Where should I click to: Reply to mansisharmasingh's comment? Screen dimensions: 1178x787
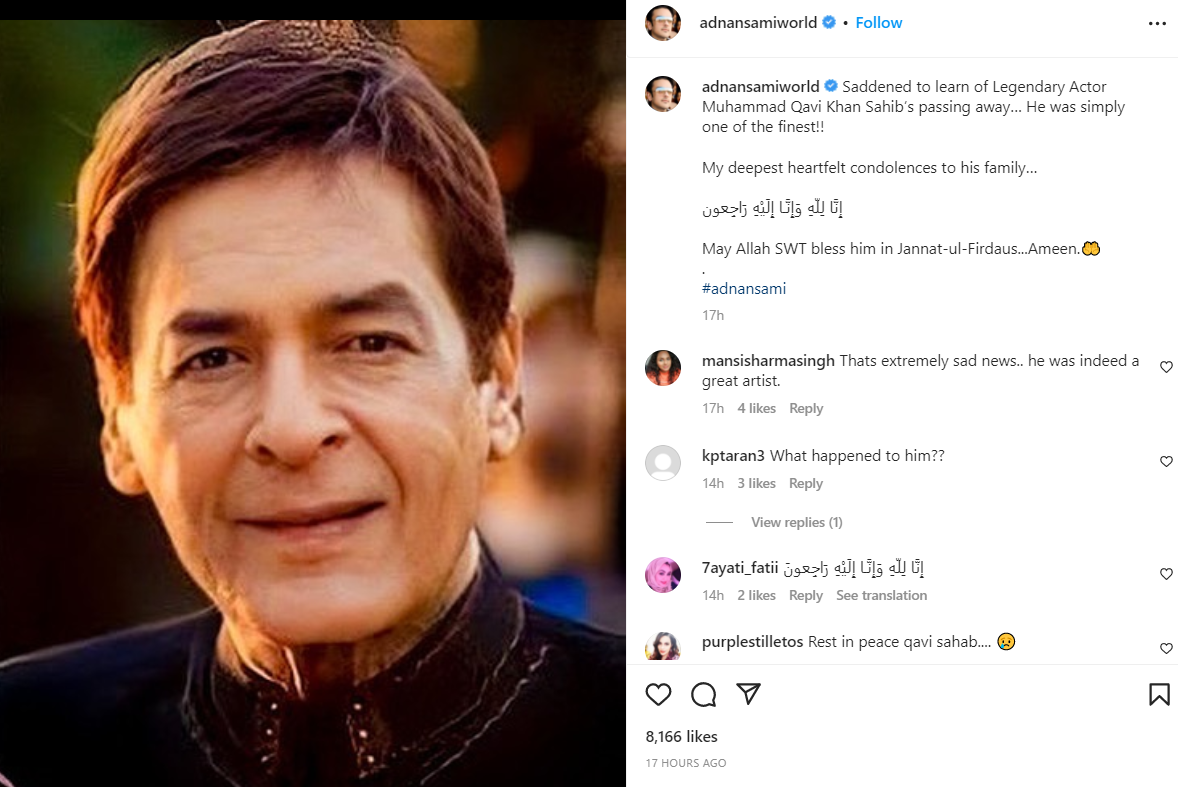pos(806,408)
